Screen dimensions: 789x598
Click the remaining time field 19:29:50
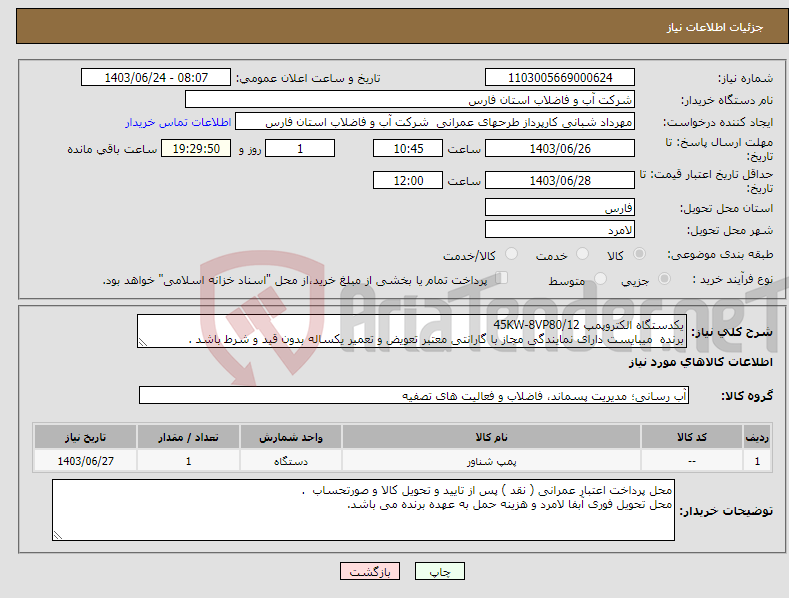point(196,148)
